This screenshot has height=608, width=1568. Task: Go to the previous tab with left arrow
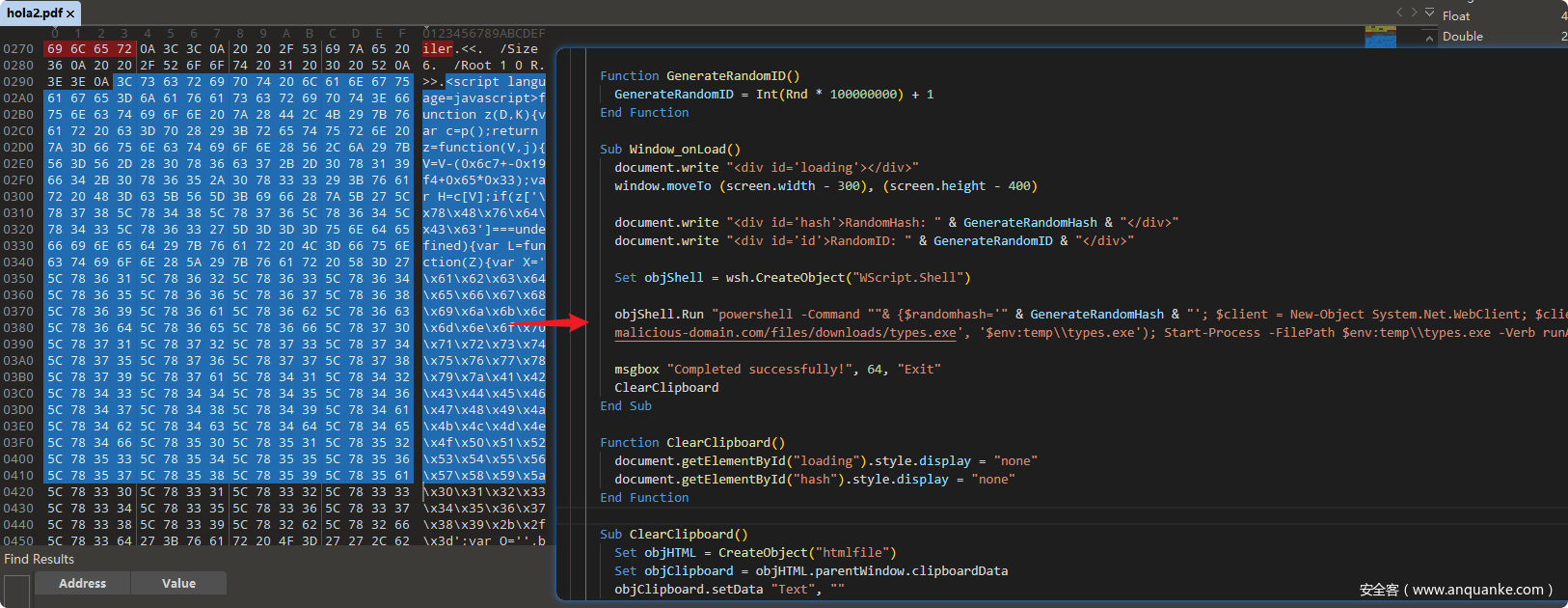pyautogui.click(x=1400, y=13)
